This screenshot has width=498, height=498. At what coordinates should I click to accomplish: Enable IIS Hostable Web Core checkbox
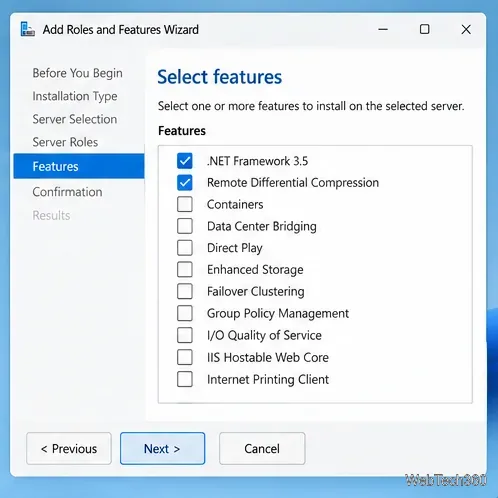coord(185,357)
